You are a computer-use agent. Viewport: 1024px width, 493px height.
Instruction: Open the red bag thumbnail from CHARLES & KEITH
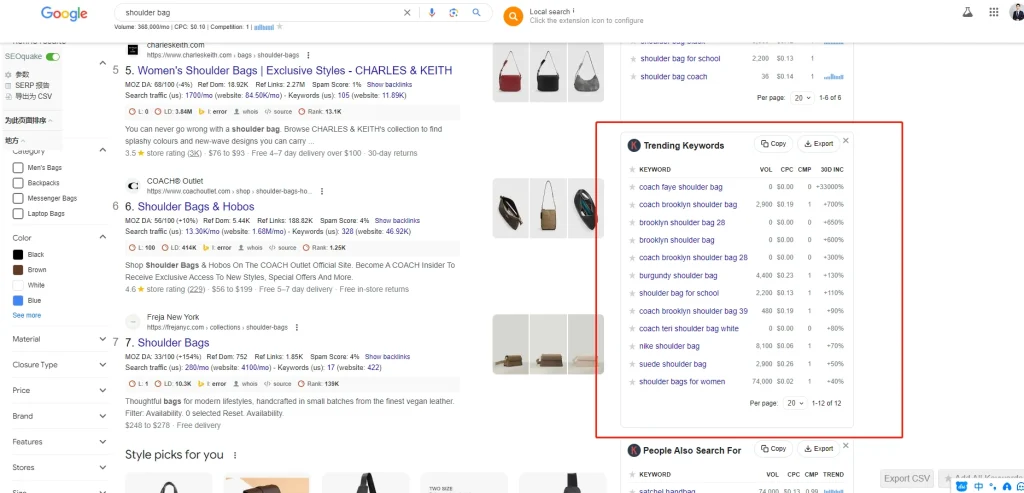pos(511,72)
